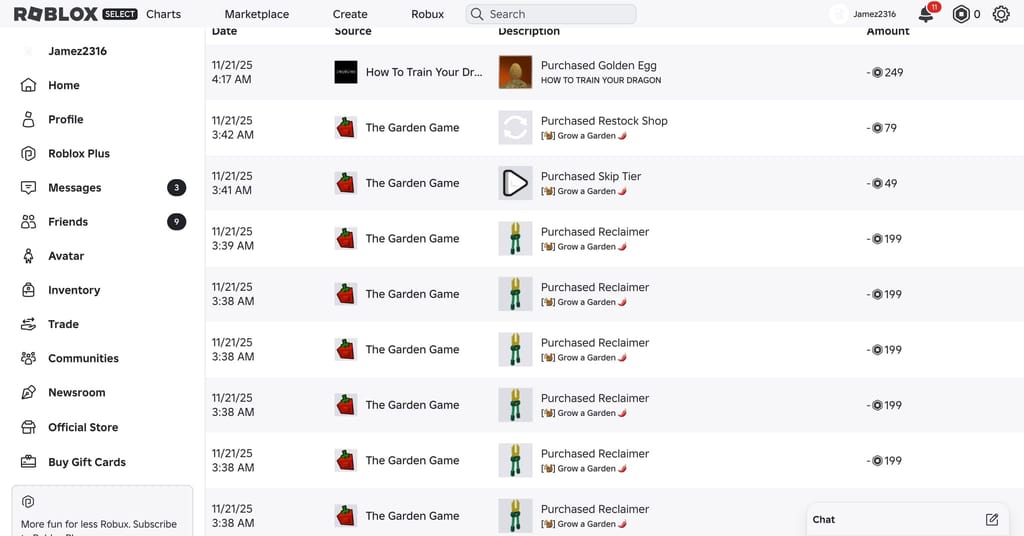Click Garden Game icon in 3:41 AM row
The width and height of the screenshot is (1024, 536).
[345, 183]
